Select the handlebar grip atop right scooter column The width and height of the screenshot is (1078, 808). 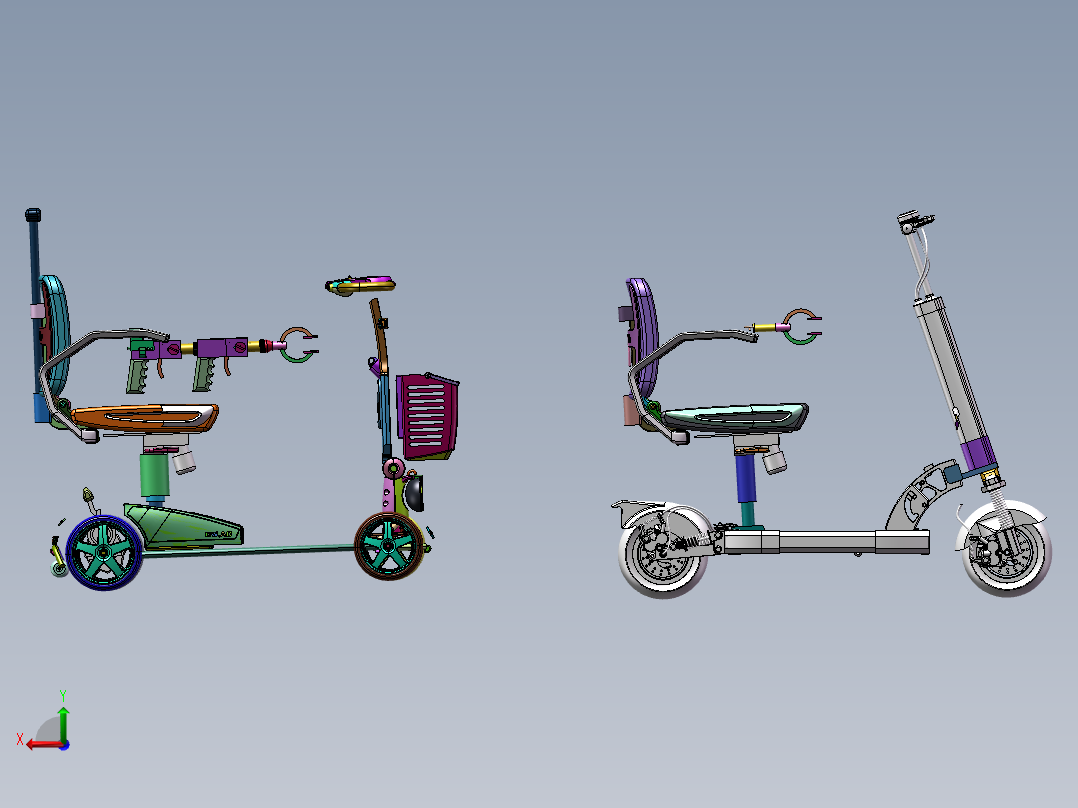[915, 221]
